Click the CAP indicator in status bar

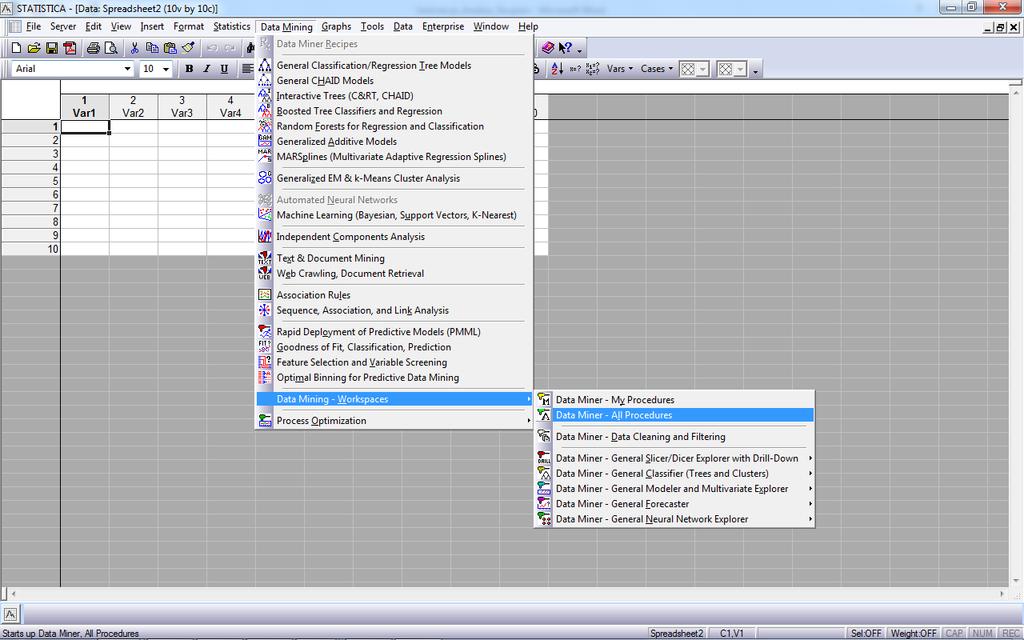954,633
